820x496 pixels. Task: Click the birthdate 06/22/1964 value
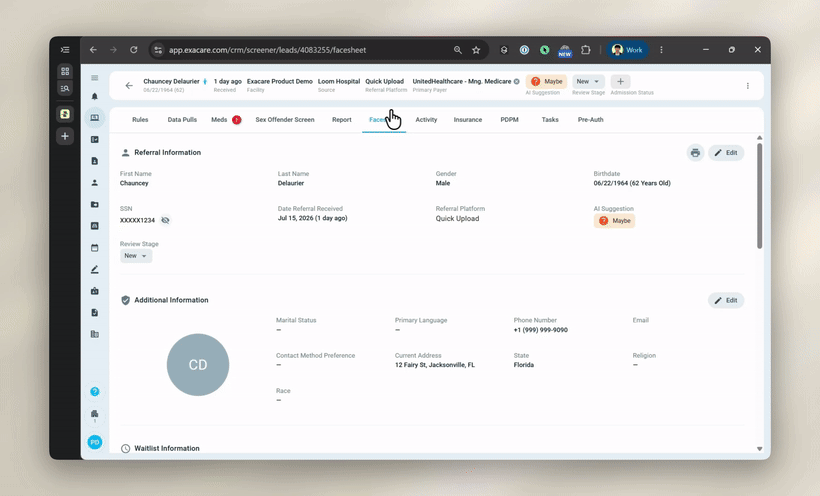(x=632, y=183)
